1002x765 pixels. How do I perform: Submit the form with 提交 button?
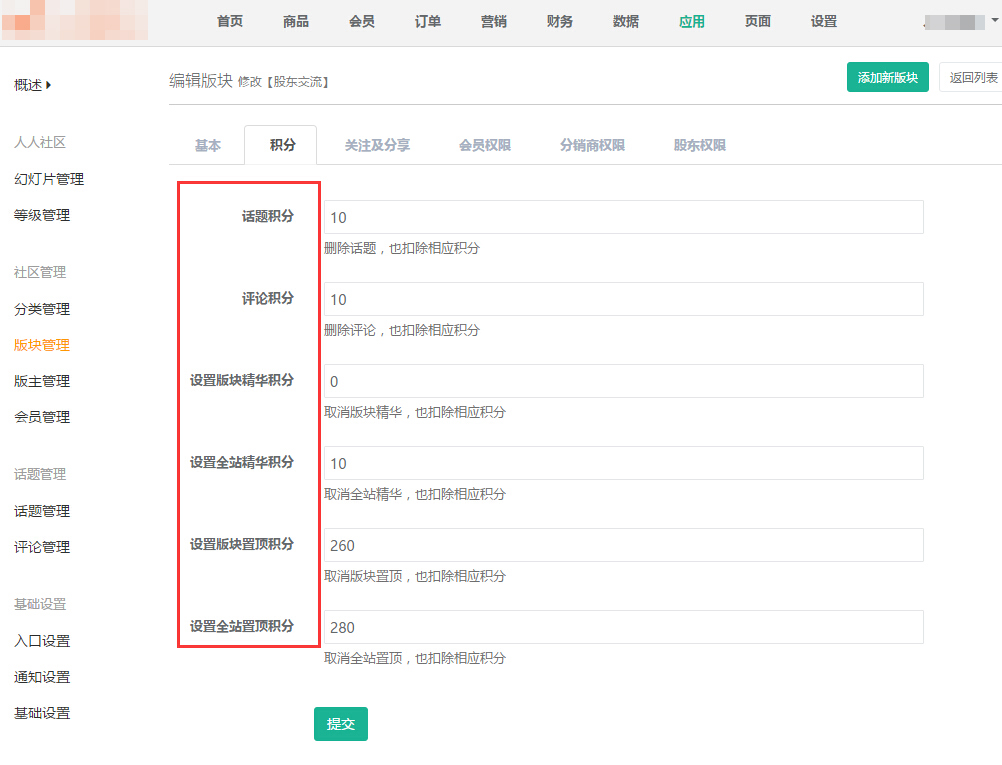pos(340,724)
